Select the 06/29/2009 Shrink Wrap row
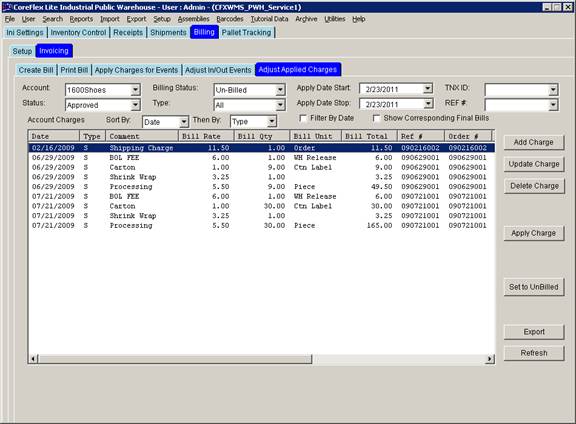The height and width of the screenshot is (424, 576). 261,177
